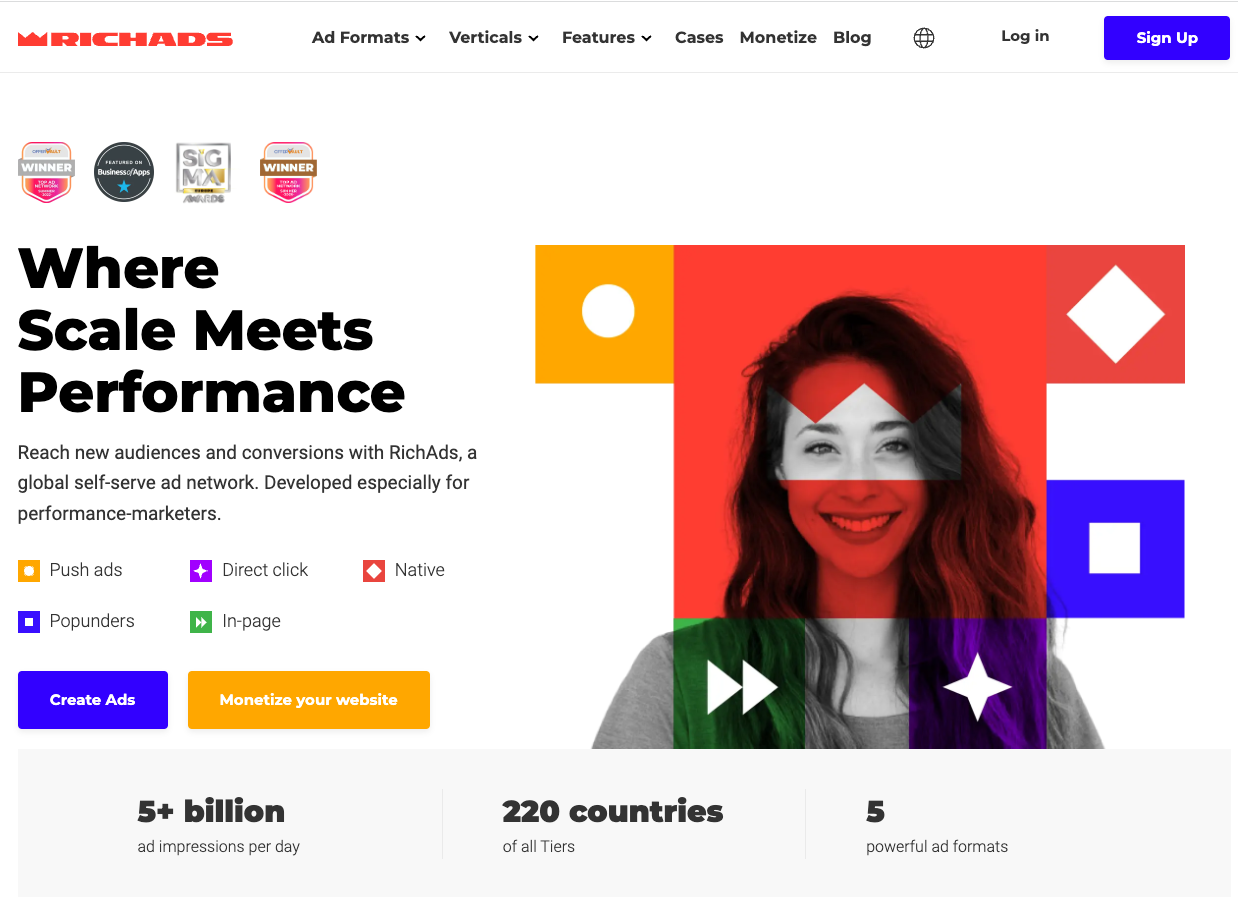Viewport: 1238px width, 897px height.
Task: Click the purple Direct click star icon
Action: [x=201, y=571]
